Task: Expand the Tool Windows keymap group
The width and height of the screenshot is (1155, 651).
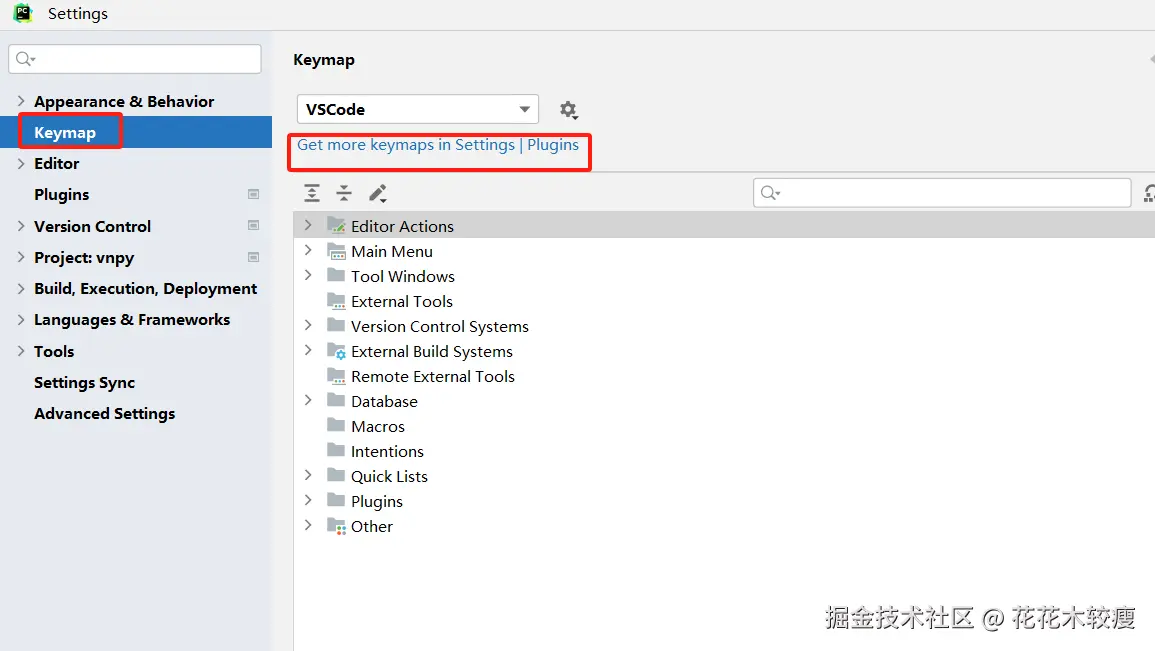Action: coord(308,275)
